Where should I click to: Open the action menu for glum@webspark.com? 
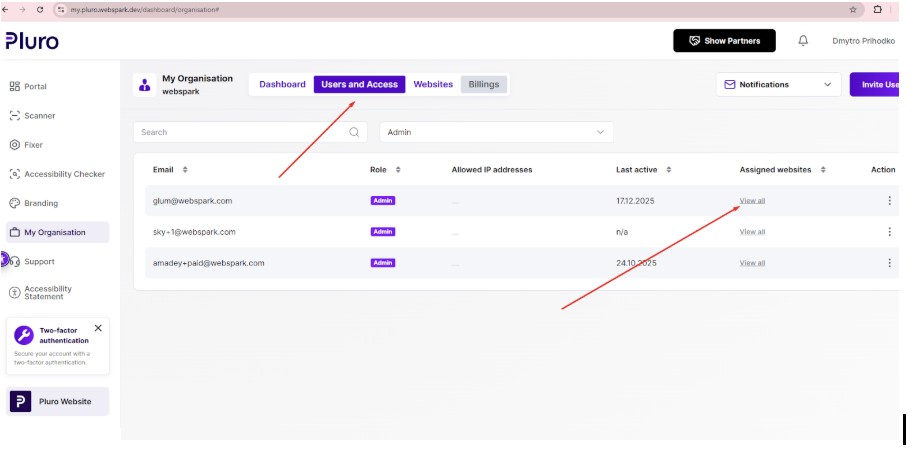point(889,200)
